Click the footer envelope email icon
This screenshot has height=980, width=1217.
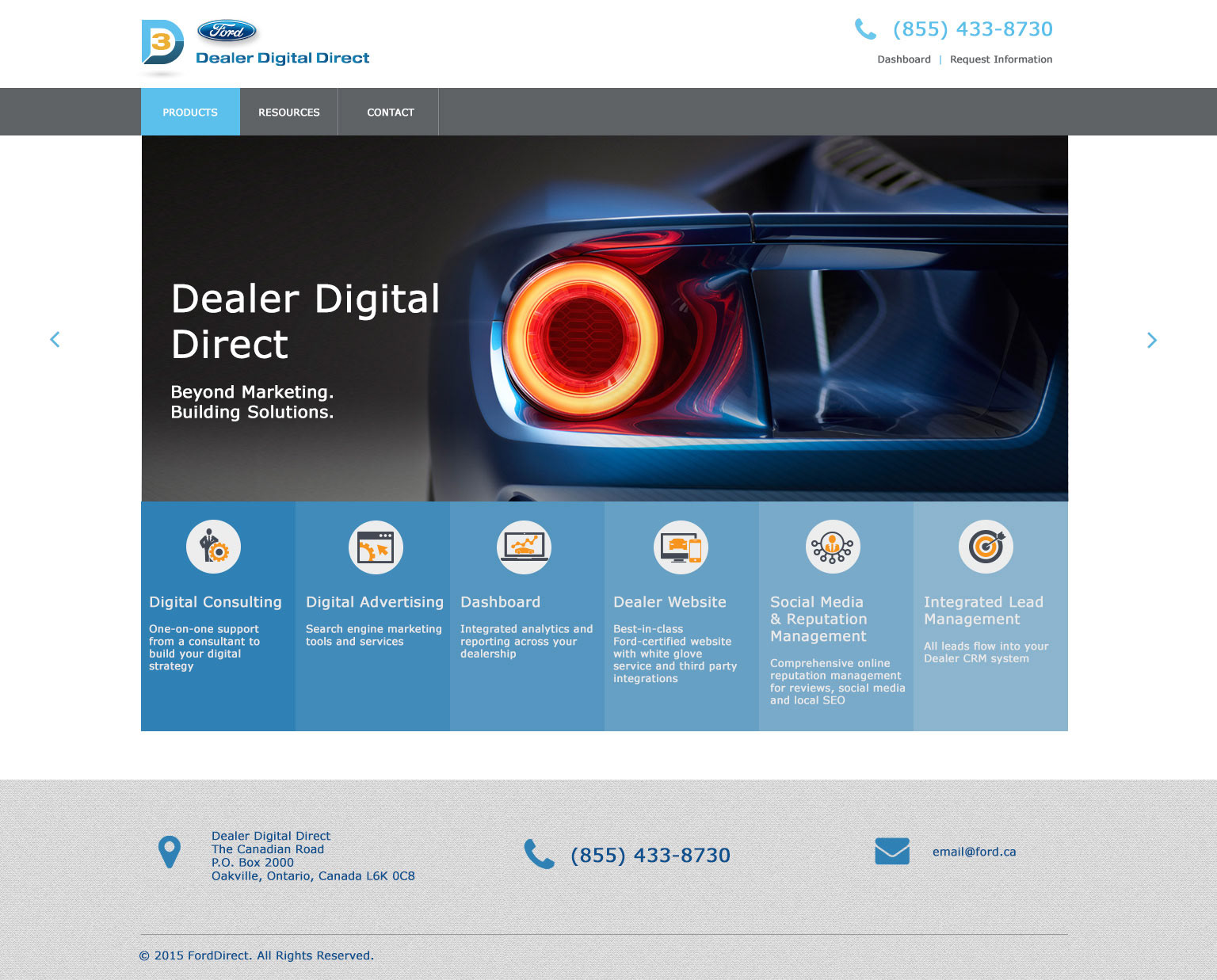tap(892, 851)
